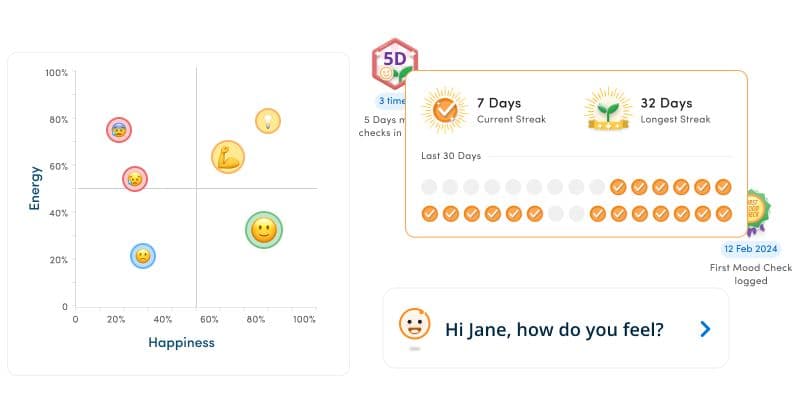Click the last checked day in top row
Viewport: 800px width, 400px height.
723,187
